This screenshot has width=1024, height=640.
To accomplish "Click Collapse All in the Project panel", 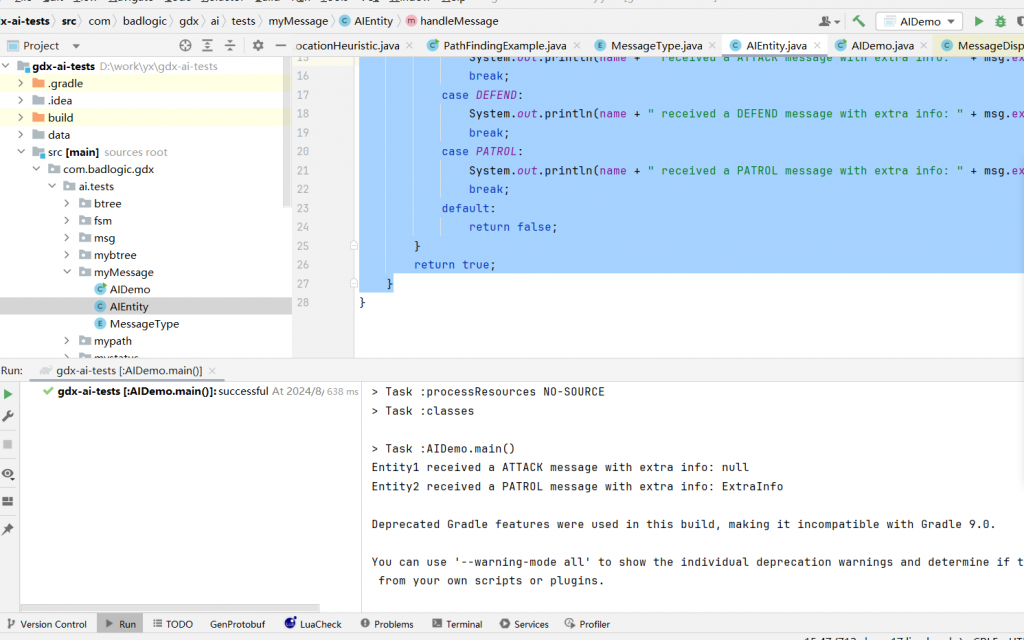I will coord(231,45).
